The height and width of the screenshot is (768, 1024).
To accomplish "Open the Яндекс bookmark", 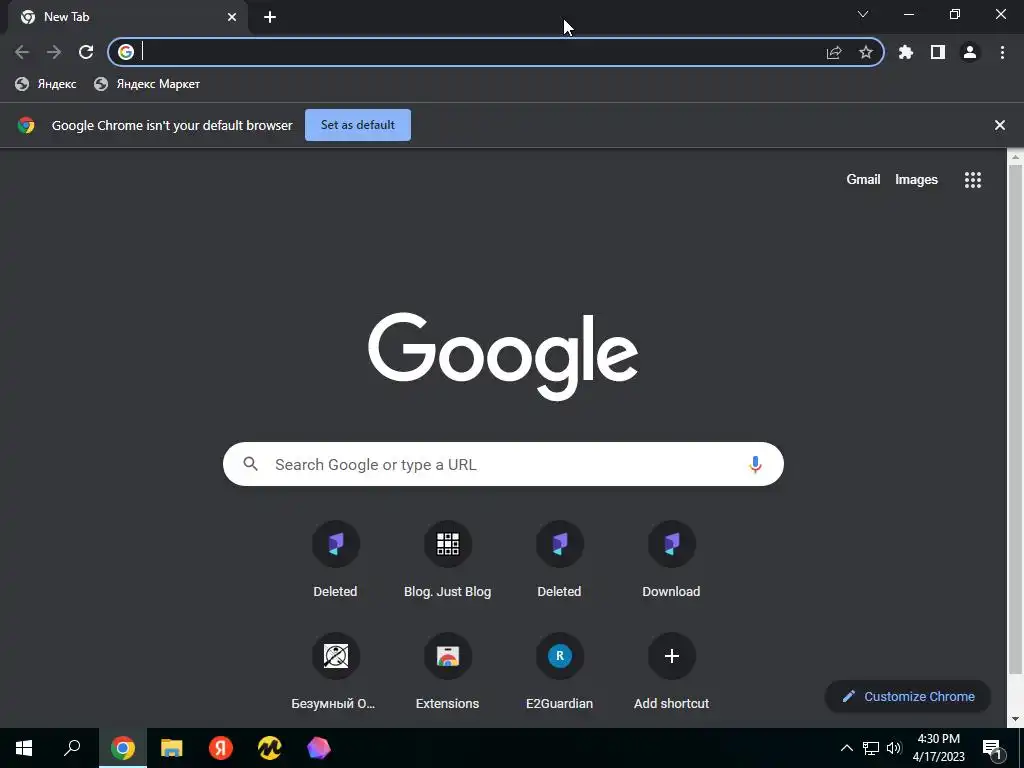I will click(46, 84).
